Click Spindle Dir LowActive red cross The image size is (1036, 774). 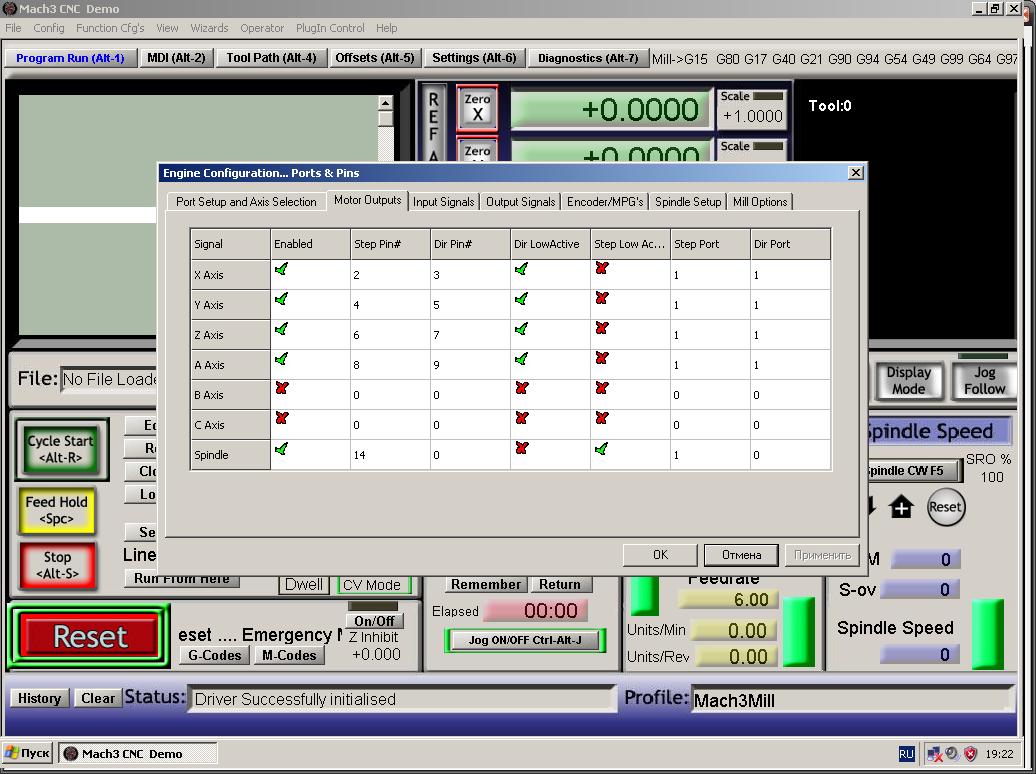pos(521,448)
